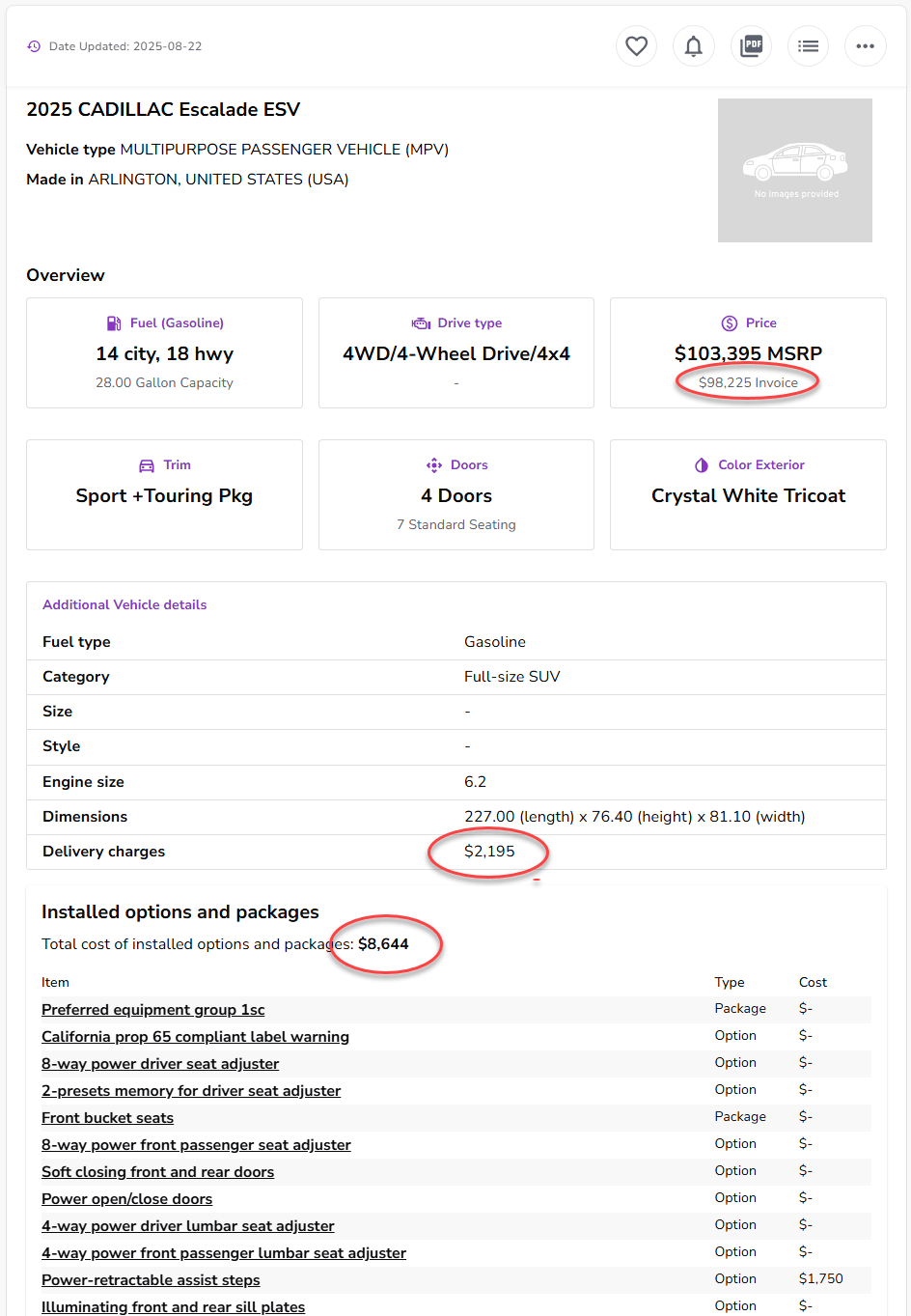Viewport: 911px width, 1316px height.
Task: Click the car Trim icon
Action: pos(147,465)
